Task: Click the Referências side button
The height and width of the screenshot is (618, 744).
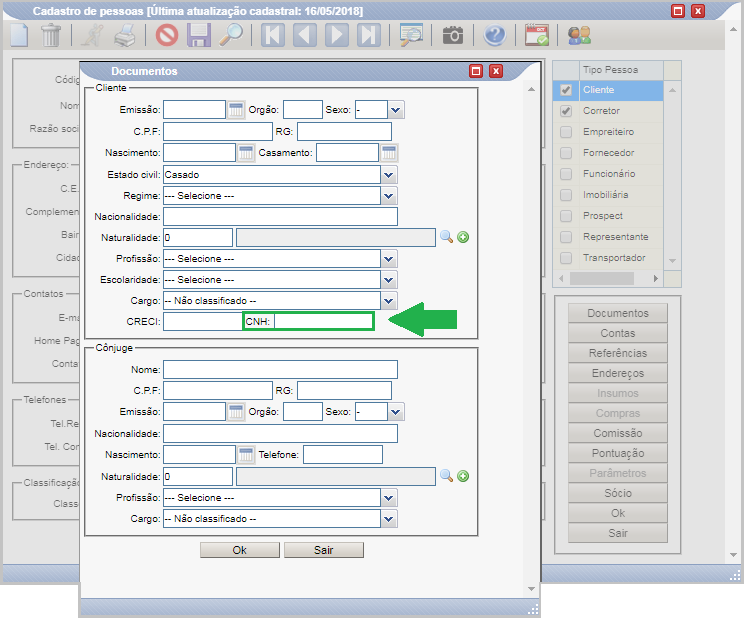Action: (x=618, y=353)
